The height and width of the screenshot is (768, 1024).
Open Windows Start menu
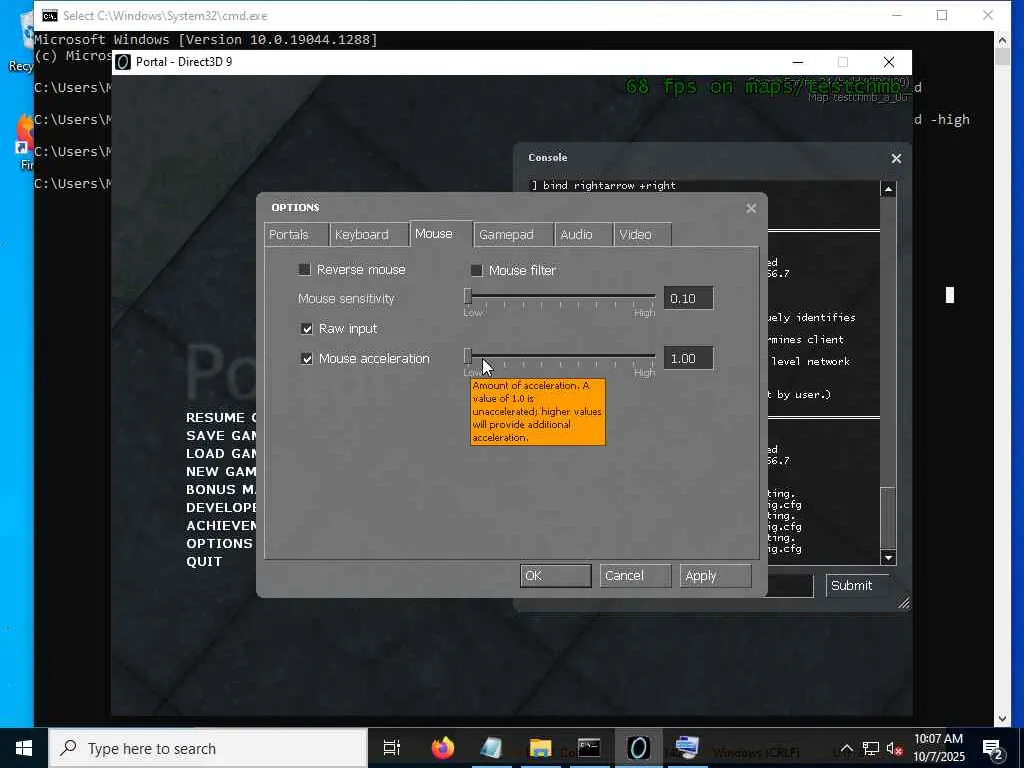24,748
